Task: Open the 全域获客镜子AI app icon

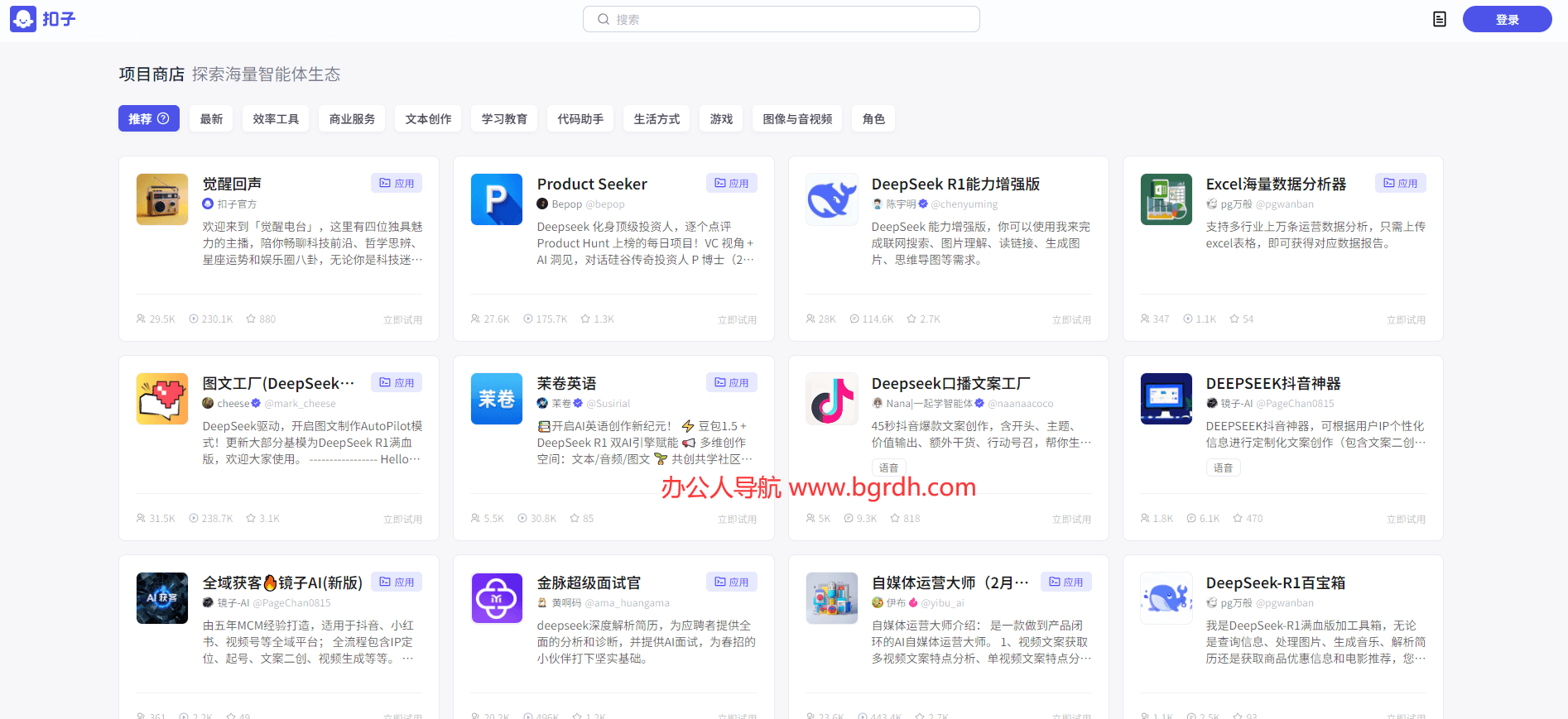Action: [x=162, y=598]
